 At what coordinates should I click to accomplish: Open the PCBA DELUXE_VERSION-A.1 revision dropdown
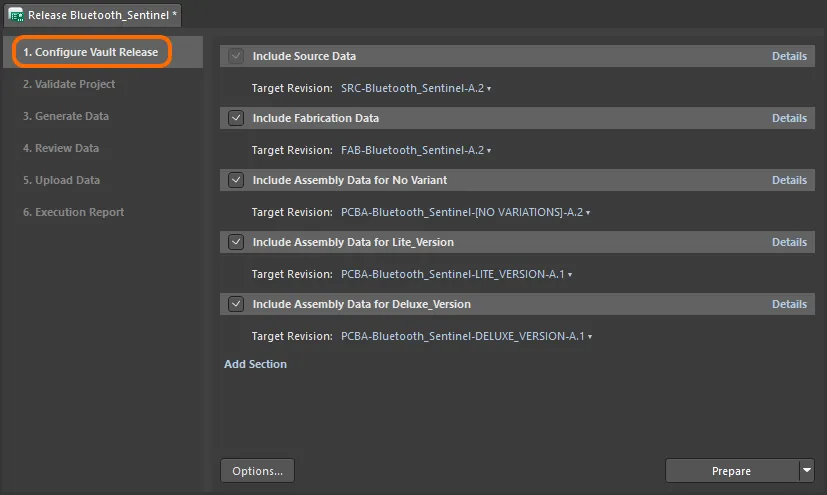tap(467, 336)
